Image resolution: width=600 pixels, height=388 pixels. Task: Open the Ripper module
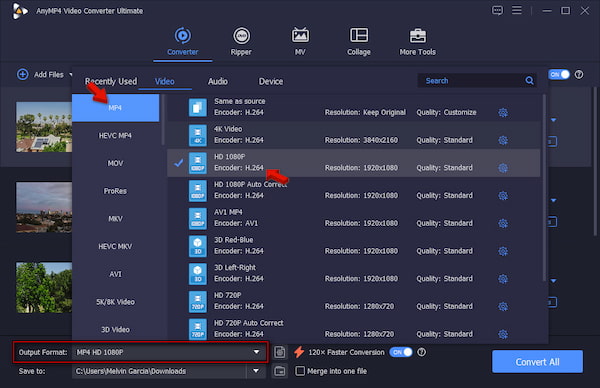click(241, 41)
